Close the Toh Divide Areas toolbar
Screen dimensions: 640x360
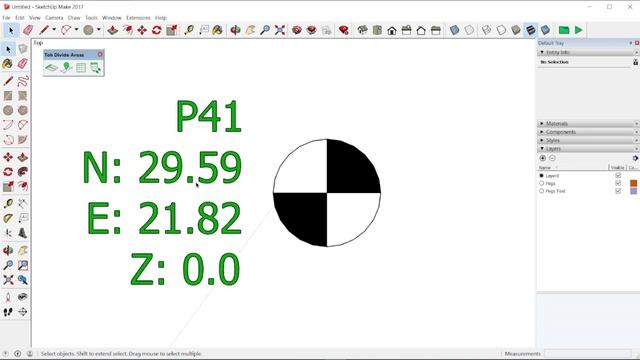[x=100, y=54]
